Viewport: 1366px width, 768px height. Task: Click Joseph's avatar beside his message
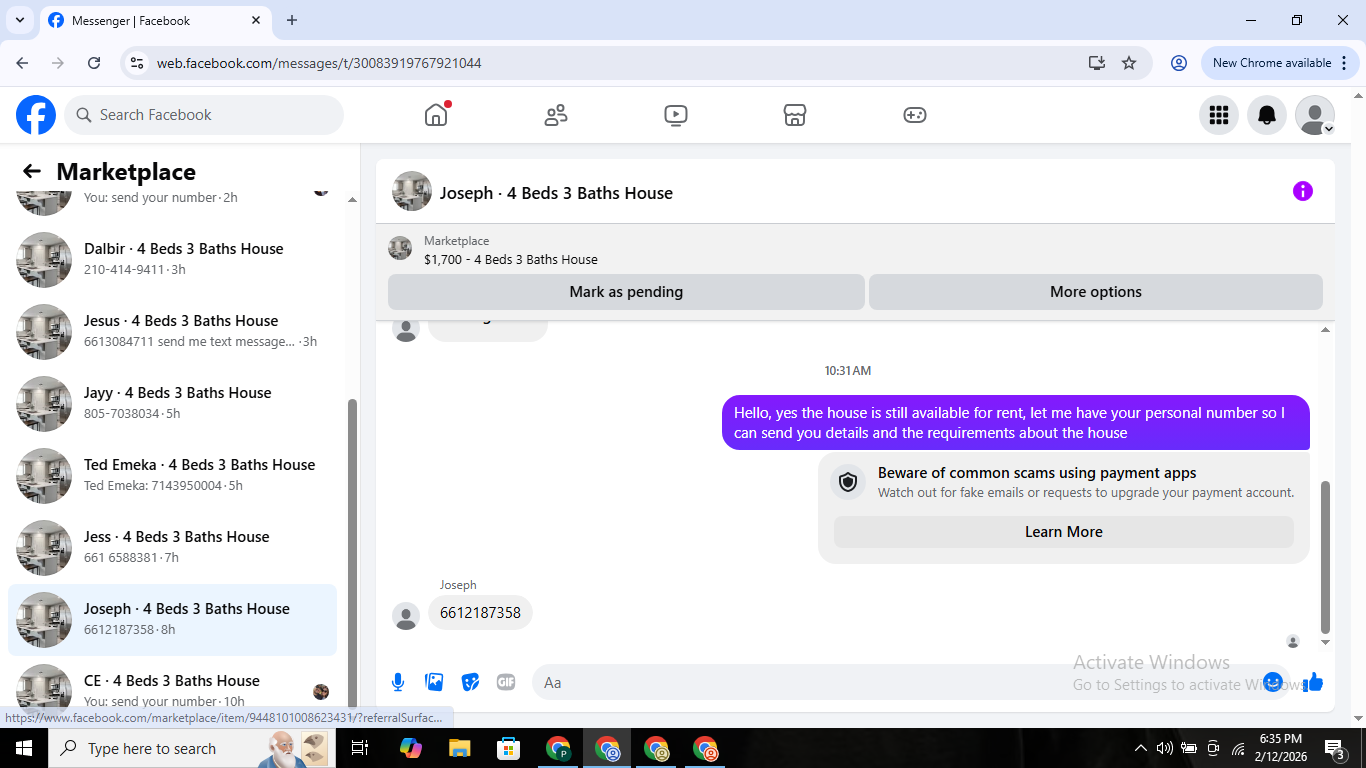406,616
